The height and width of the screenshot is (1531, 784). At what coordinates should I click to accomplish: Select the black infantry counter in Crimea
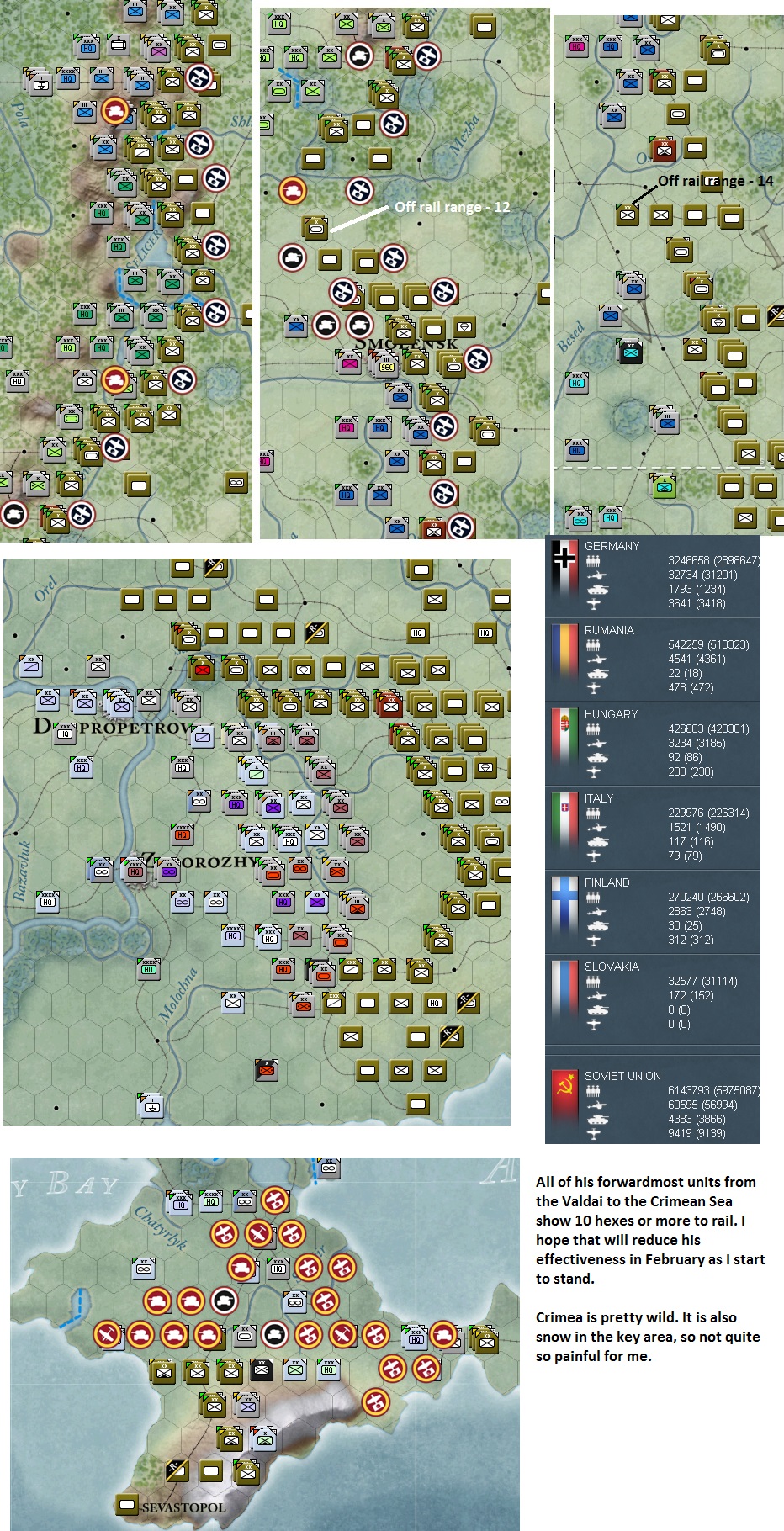click(262, 1370)
